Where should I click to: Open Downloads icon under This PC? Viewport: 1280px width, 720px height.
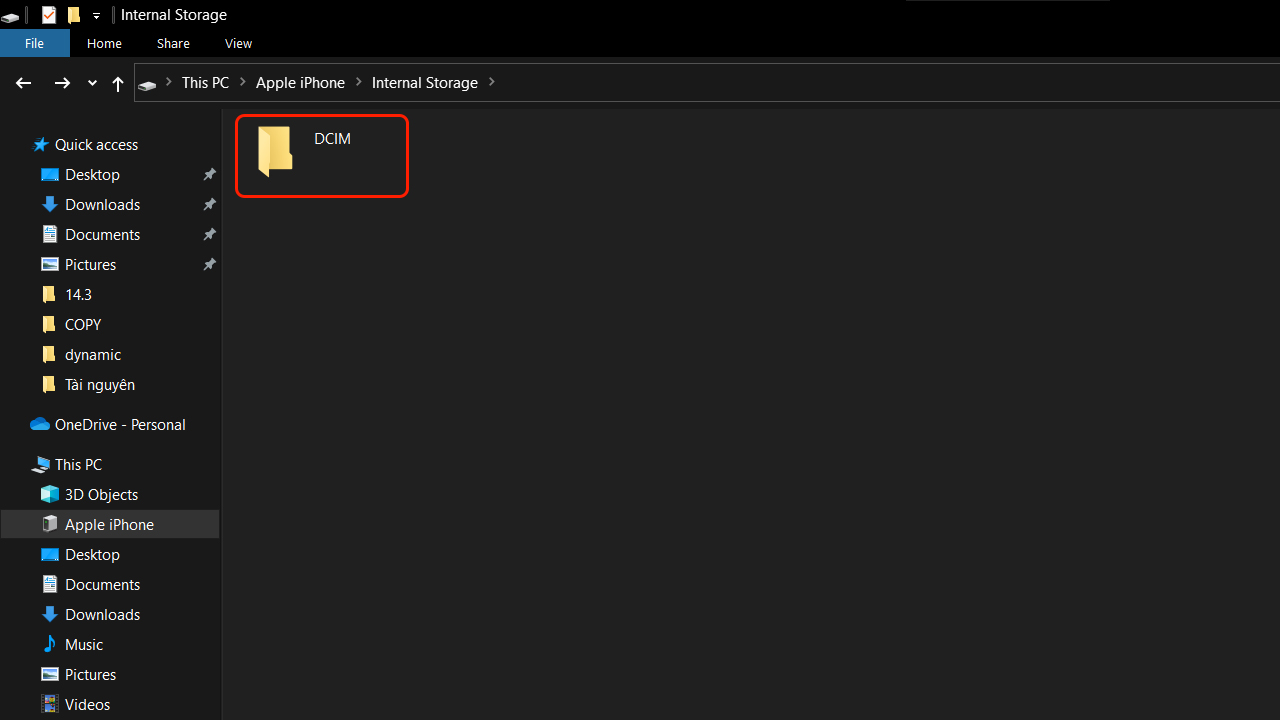tap(50, 615)
